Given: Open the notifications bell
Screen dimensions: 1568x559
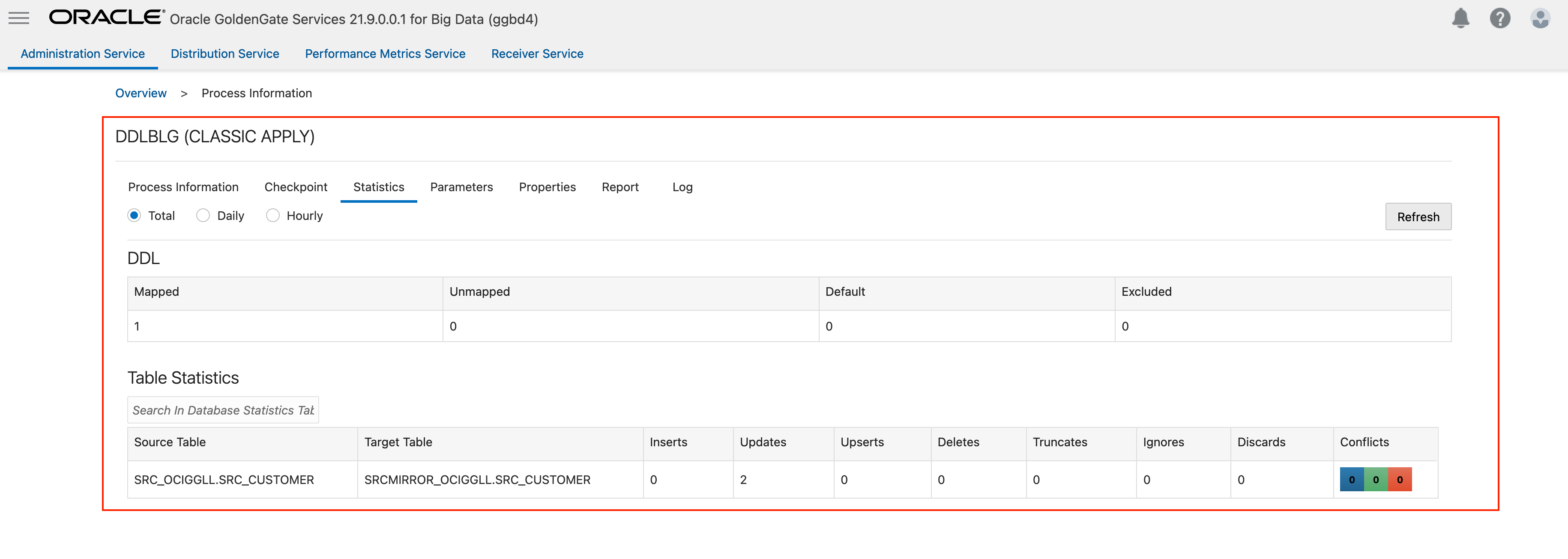Looking at the screenshot, I should 1460,18.
